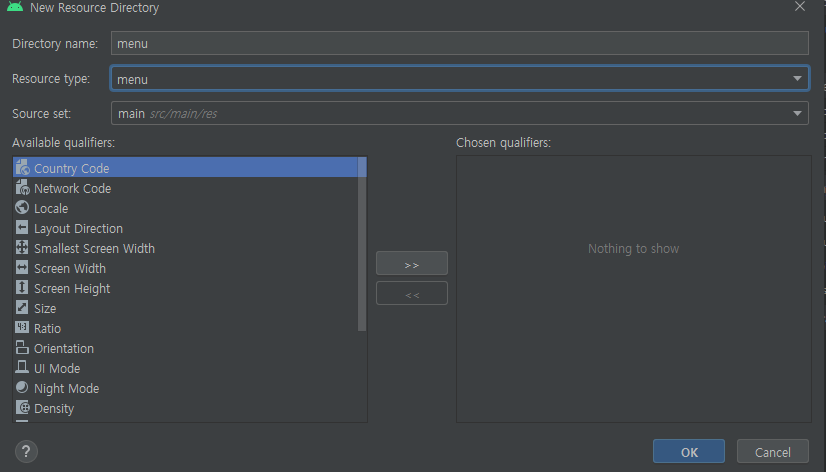Click the Directory name input field

tap(459, 43)
